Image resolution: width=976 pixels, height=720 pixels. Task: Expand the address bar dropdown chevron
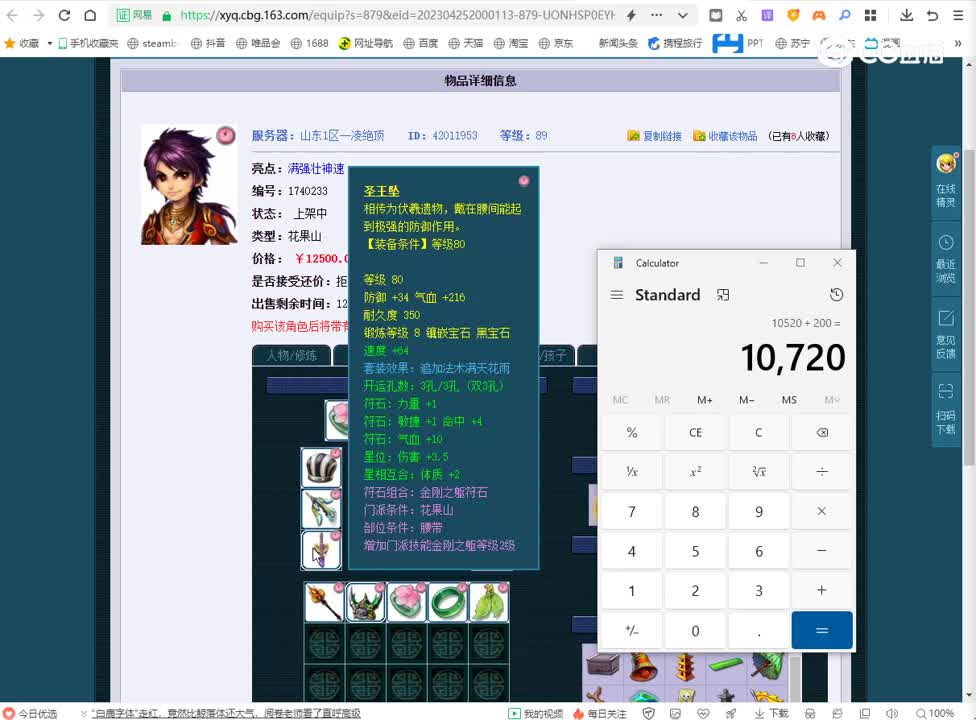(683, 16)
